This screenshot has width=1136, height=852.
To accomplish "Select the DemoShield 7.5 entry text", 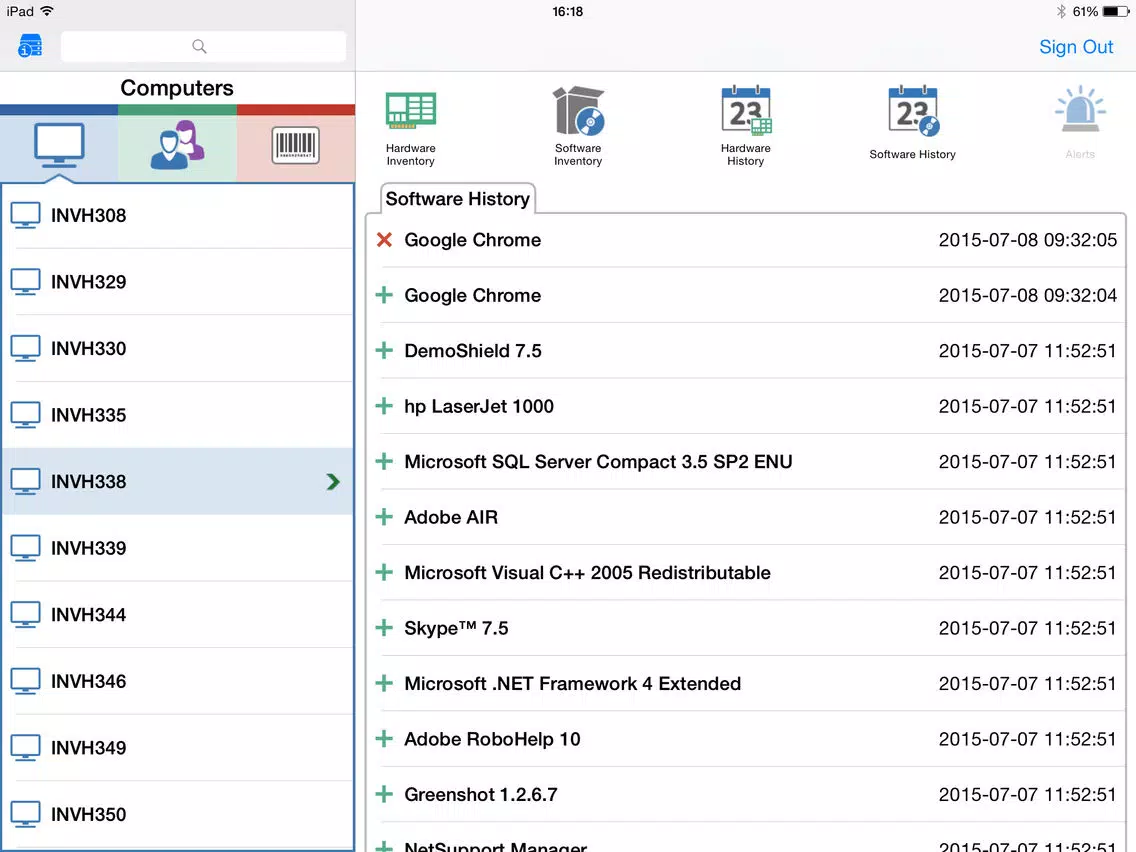I will click(473, 351).
